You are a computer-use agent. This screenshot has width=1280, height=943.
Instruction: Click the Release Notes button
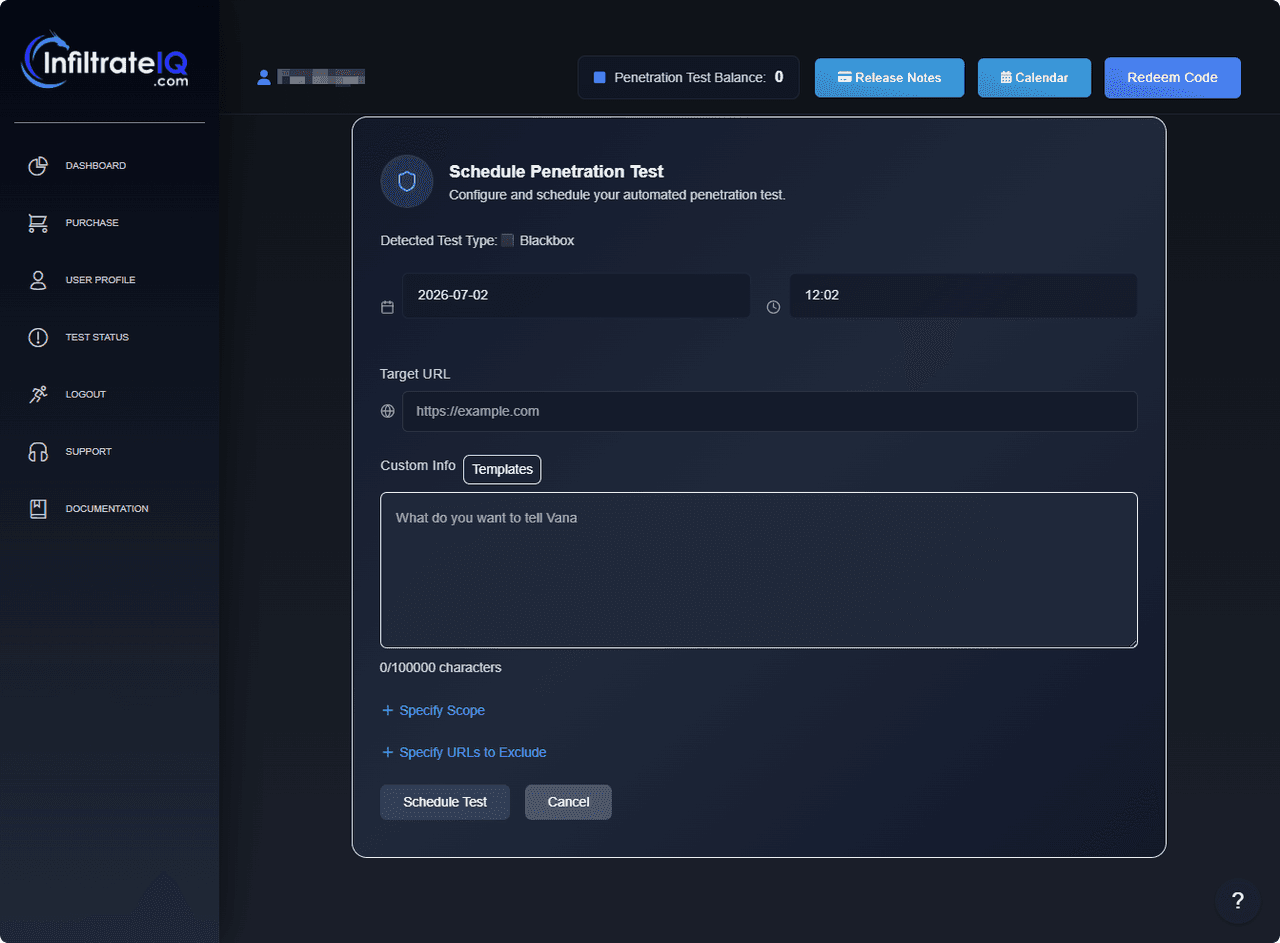(890, 78)
